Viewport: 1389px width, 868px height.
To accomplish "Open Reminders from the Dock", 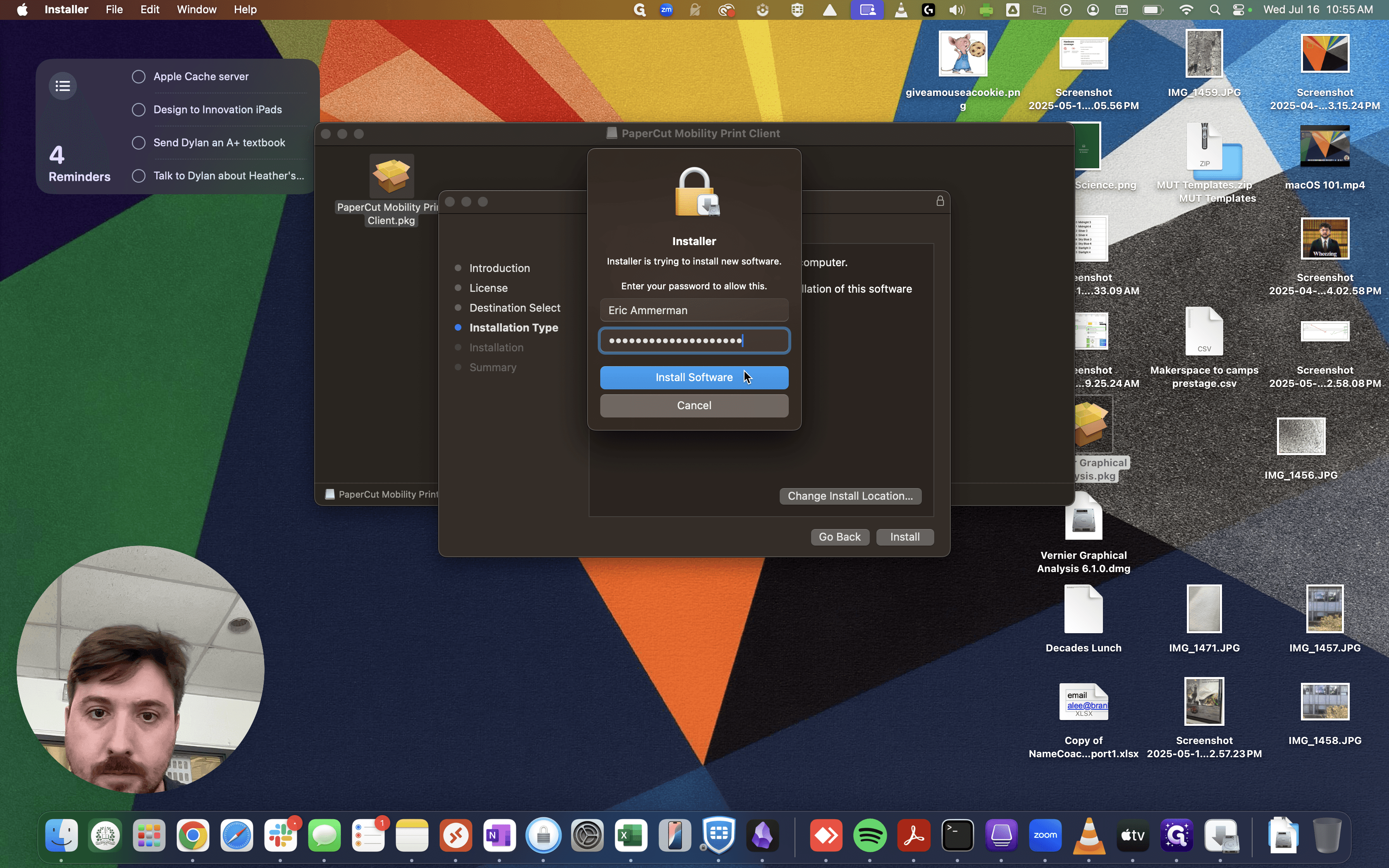I will coord(368,835).
